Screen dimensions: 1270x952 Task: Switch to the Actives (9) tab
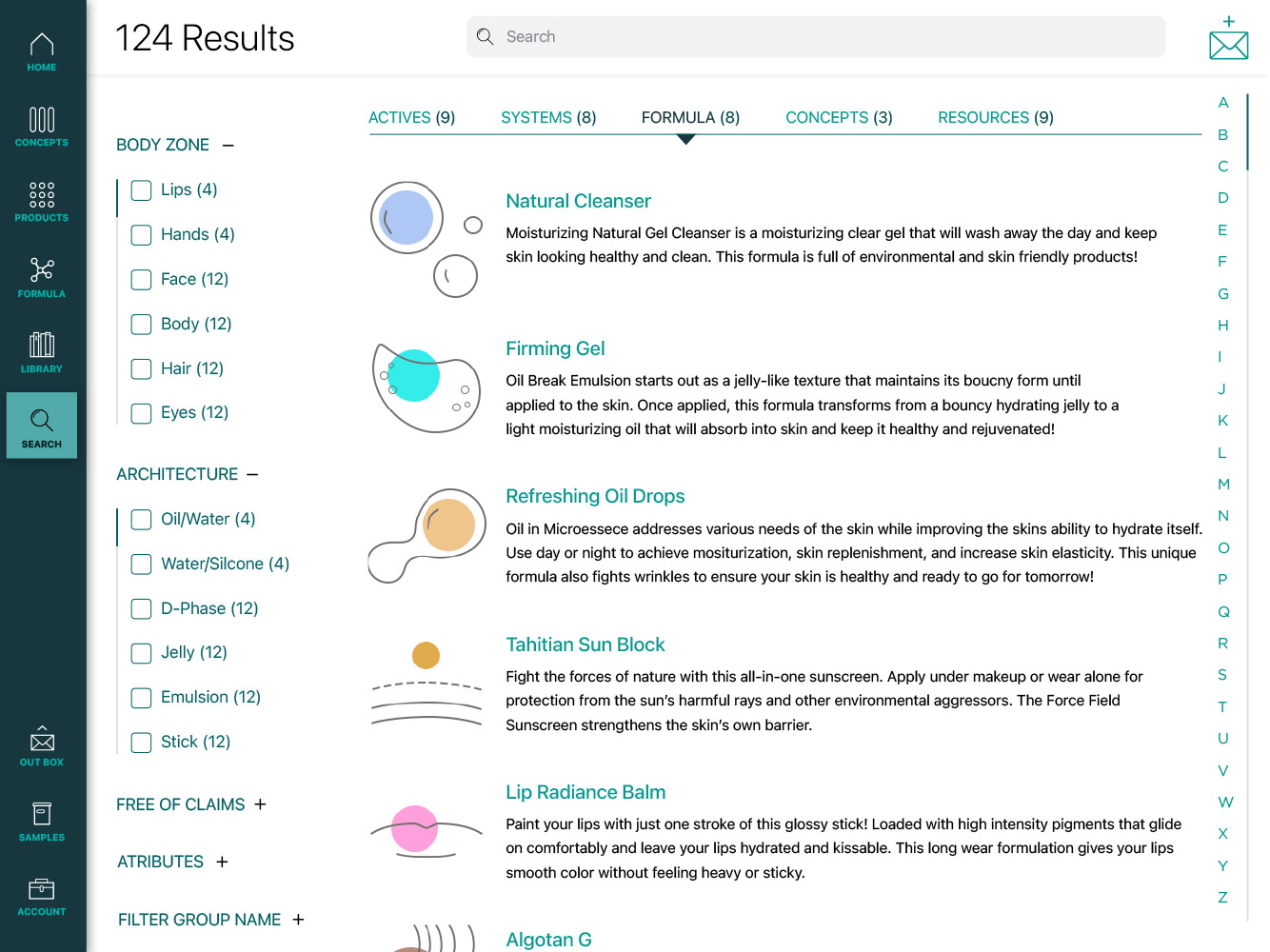point(411,117)
